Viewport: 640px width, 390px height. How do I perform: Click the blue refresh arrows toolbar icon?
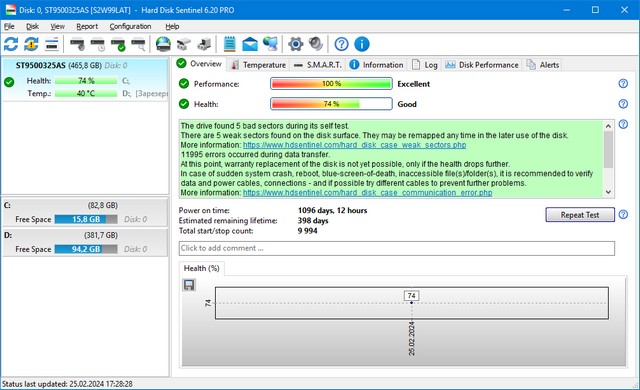click(11, 44)
